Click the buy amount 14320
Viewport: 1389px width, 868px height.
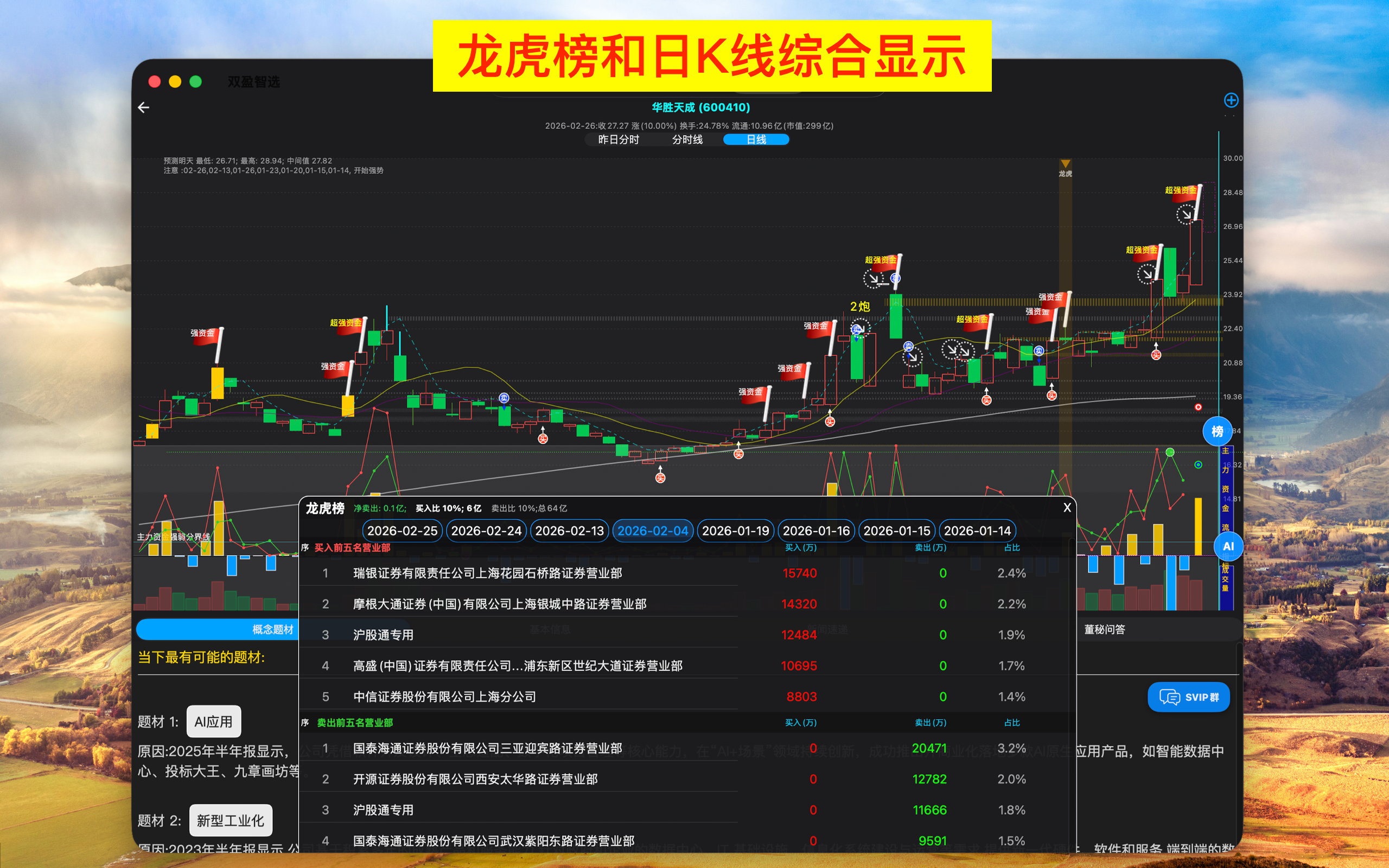(799, 604)
